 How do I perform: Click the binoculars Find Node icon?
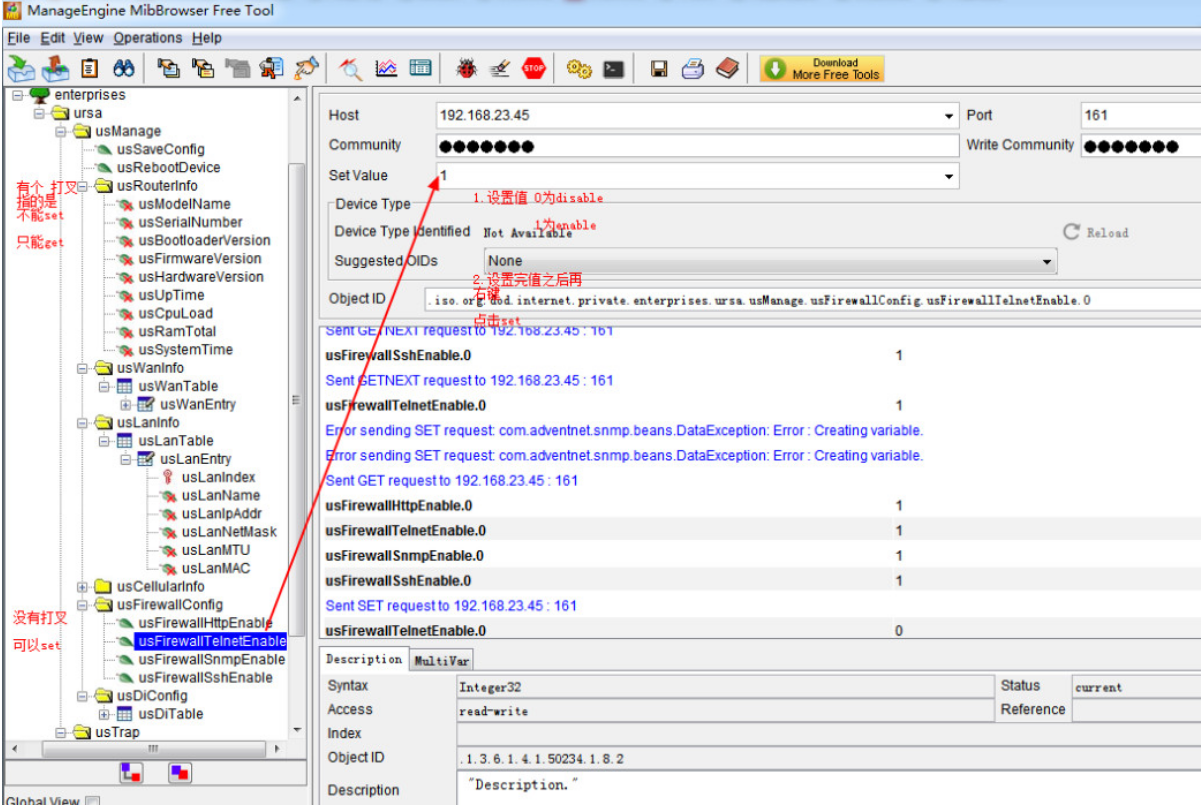(124, 69)
